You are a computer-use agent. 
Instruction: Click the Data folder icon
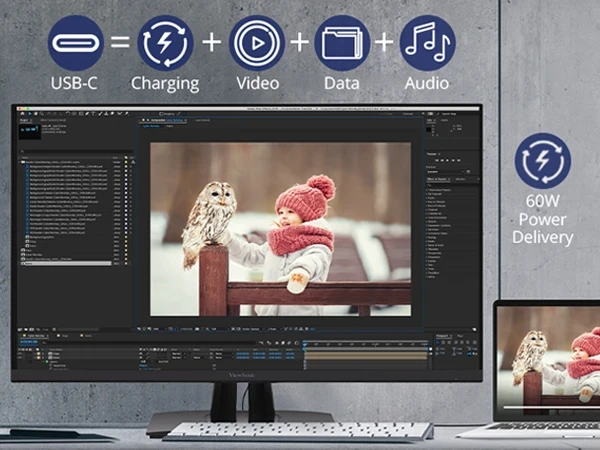pyautogui.click(x=342, y=43)
